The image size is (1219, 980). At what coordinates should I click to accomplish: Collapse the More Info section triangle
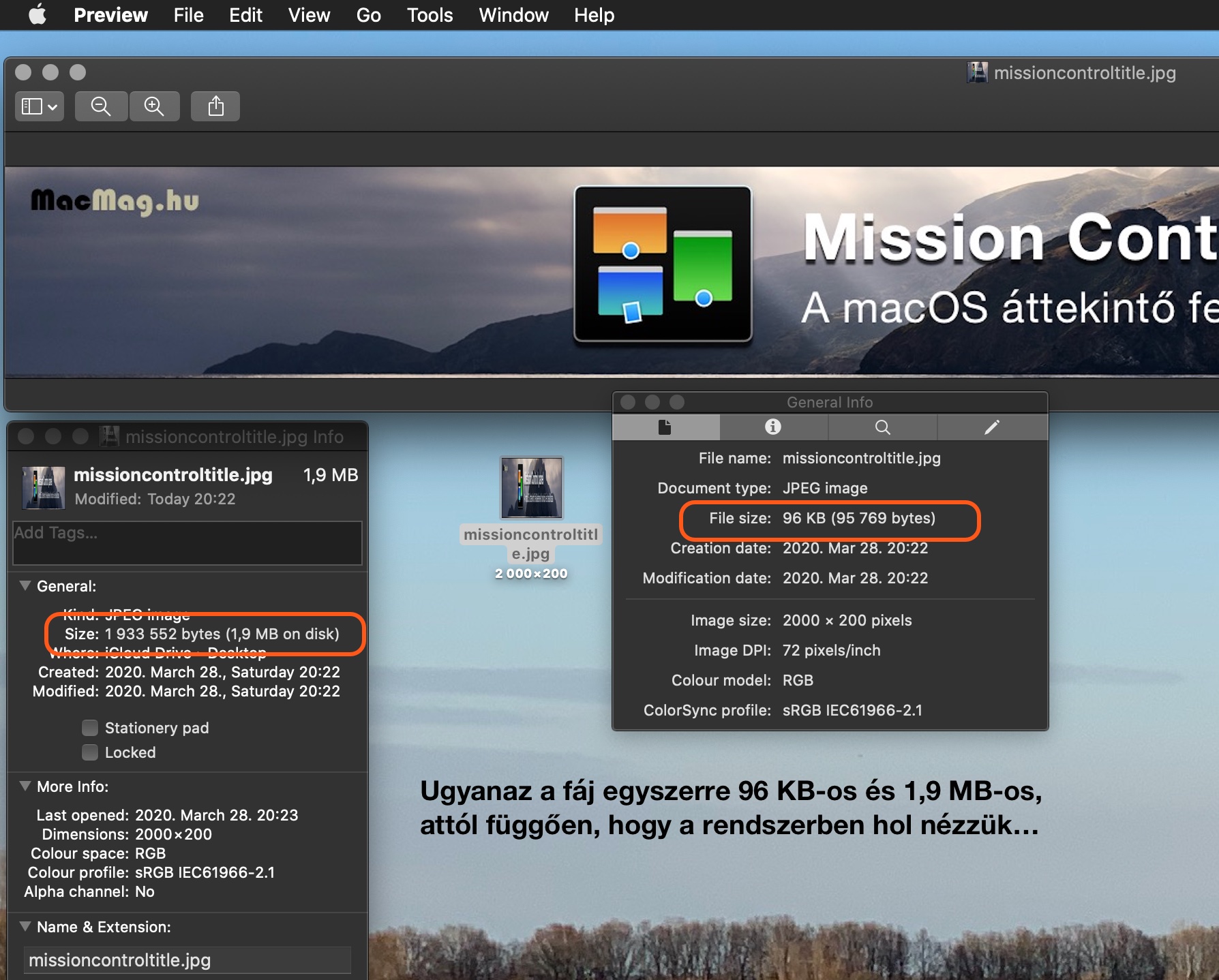click(x=25, y=786)
